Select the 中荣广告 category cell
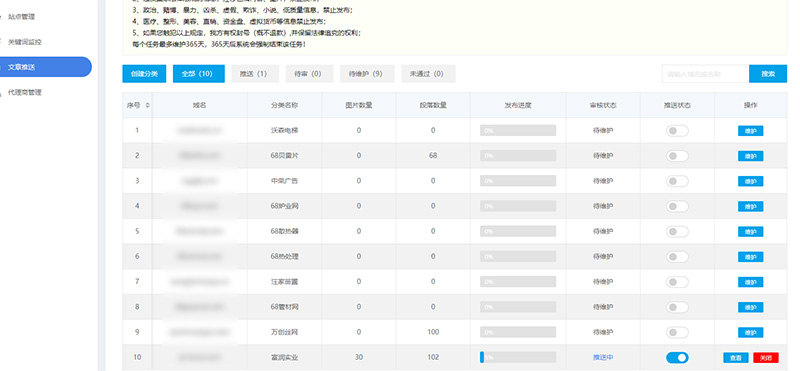This screenshot has height=371, width=800. tap(284, 181)
